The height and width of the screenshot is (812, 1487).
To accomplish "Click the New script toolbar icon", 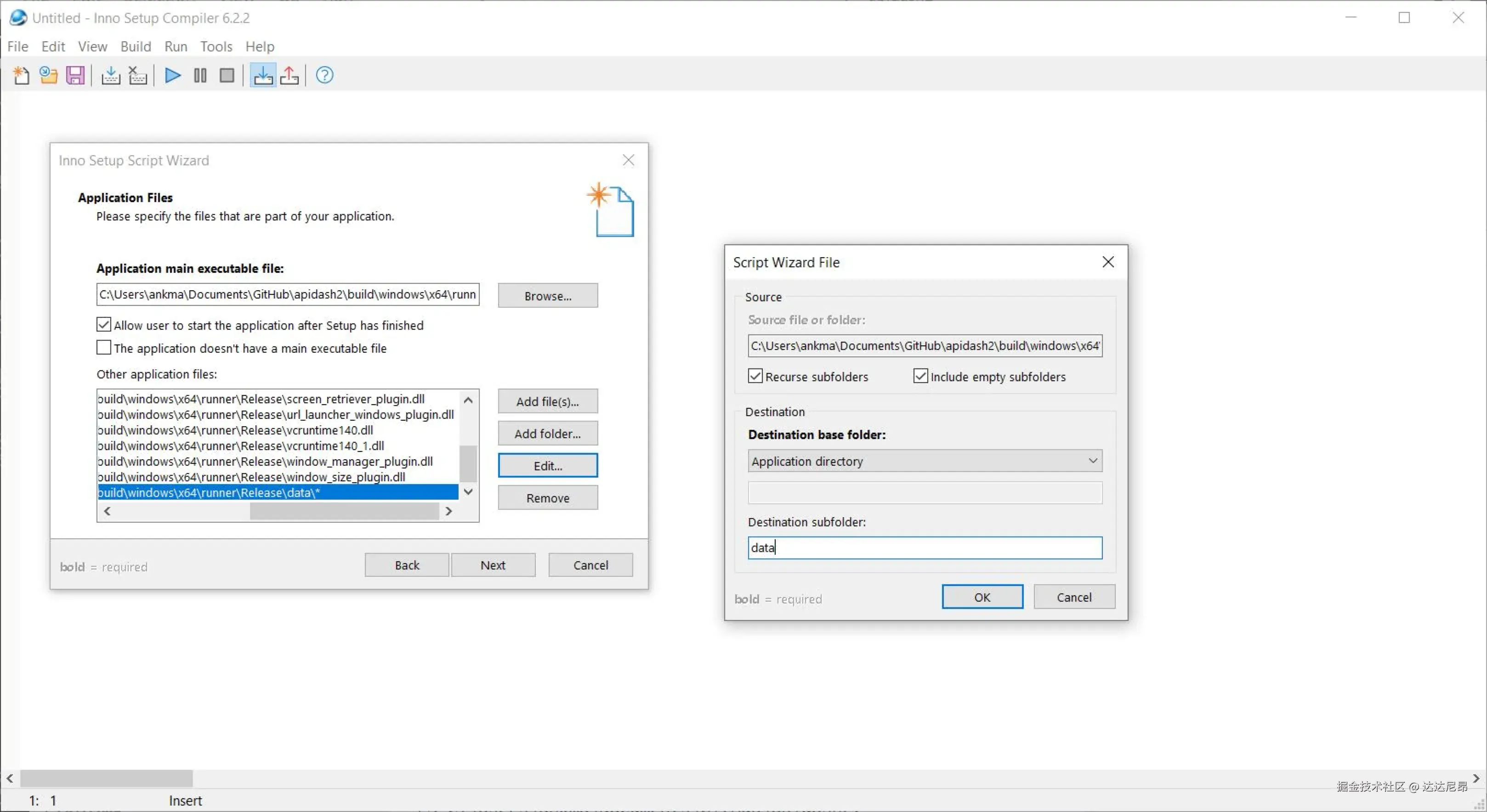I will [x=21, y=76].
